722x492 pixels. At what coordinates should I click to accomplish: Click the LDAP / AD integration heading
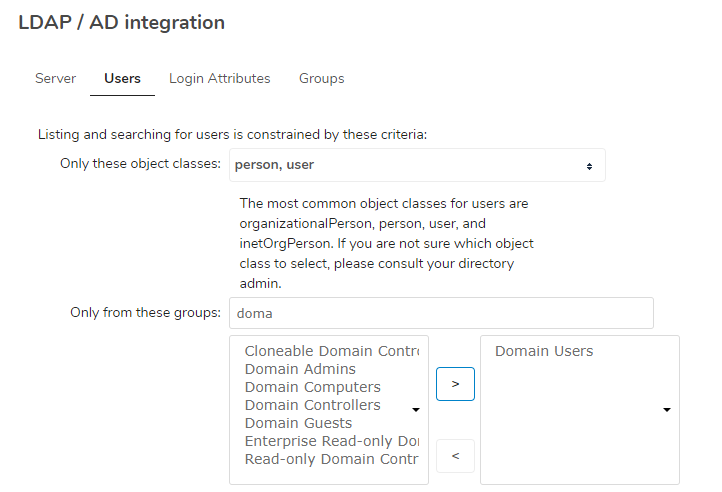(122, 22)
